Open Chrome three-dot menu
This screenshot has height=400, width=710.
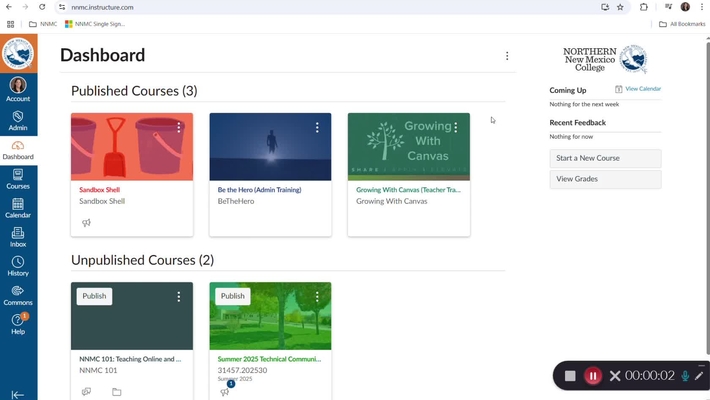click(702, 7)
